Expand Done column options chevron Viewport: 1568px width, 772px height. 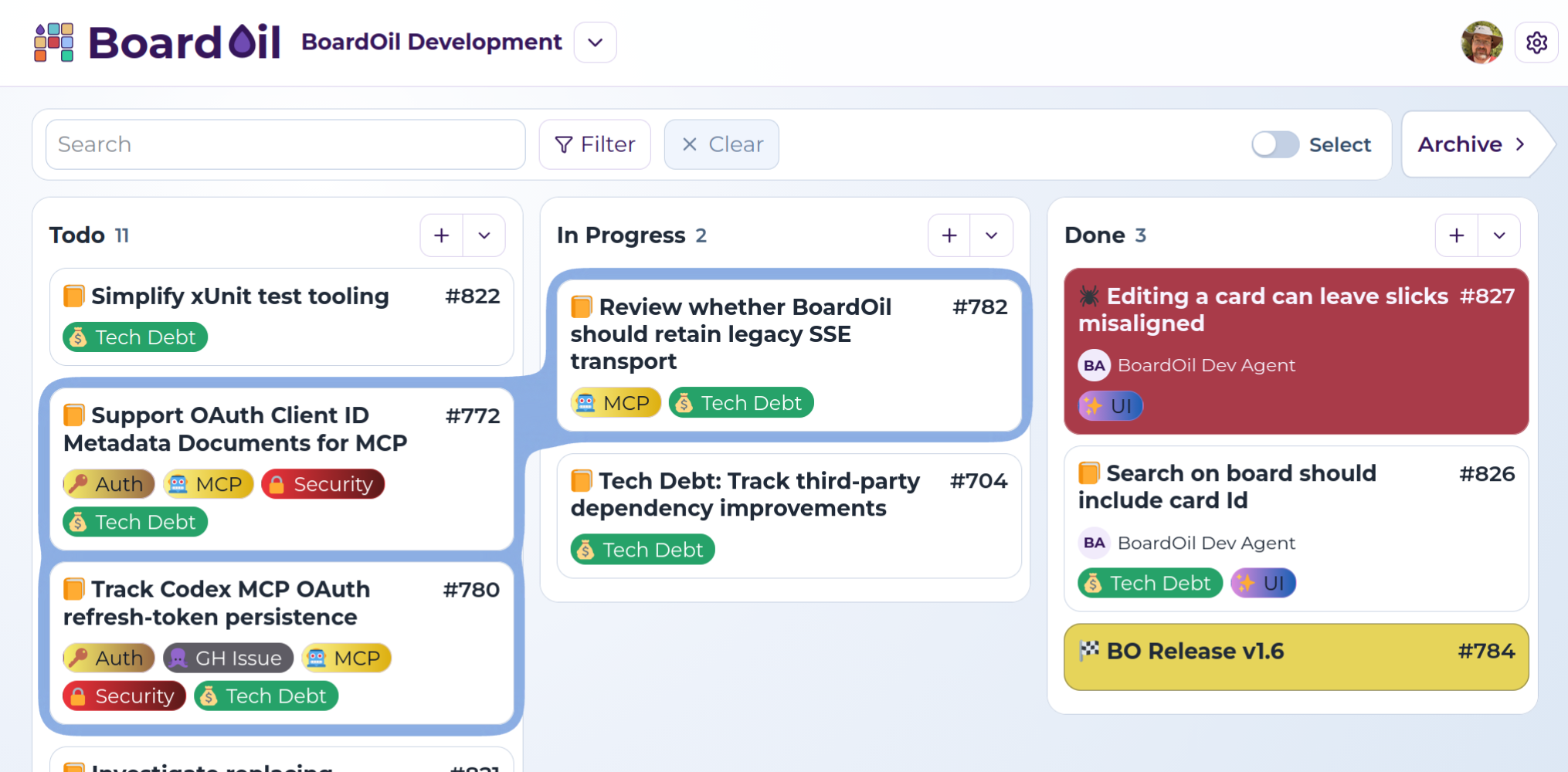(1499, 235)
